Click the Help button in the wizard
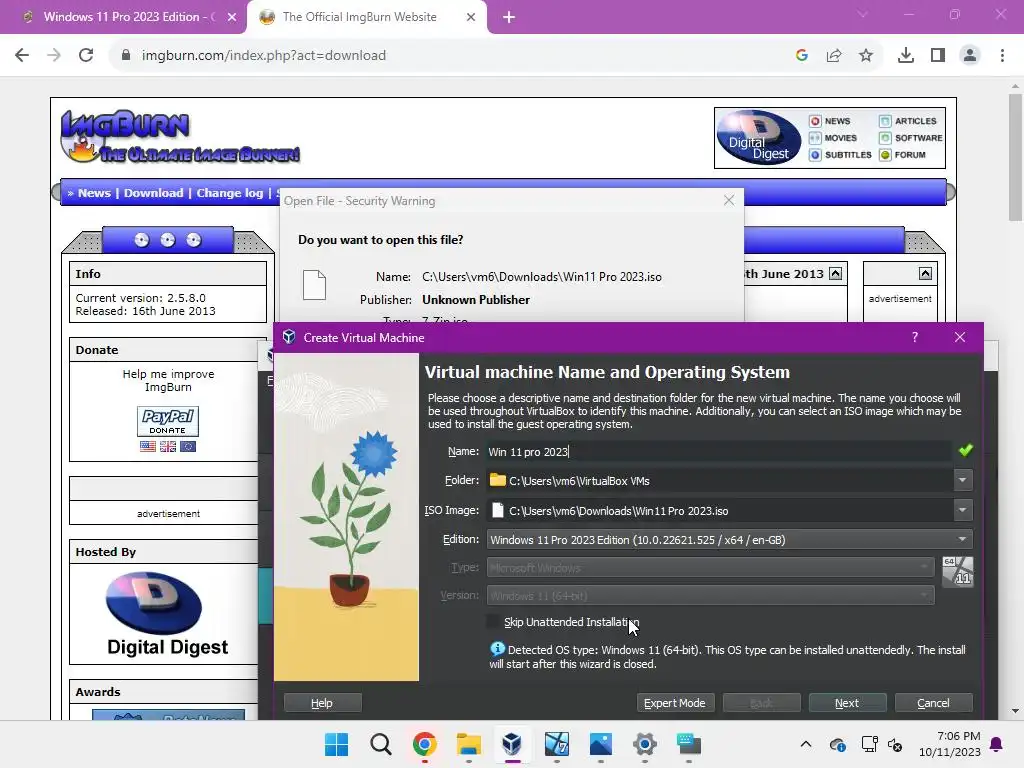 [x=322, y=703]
